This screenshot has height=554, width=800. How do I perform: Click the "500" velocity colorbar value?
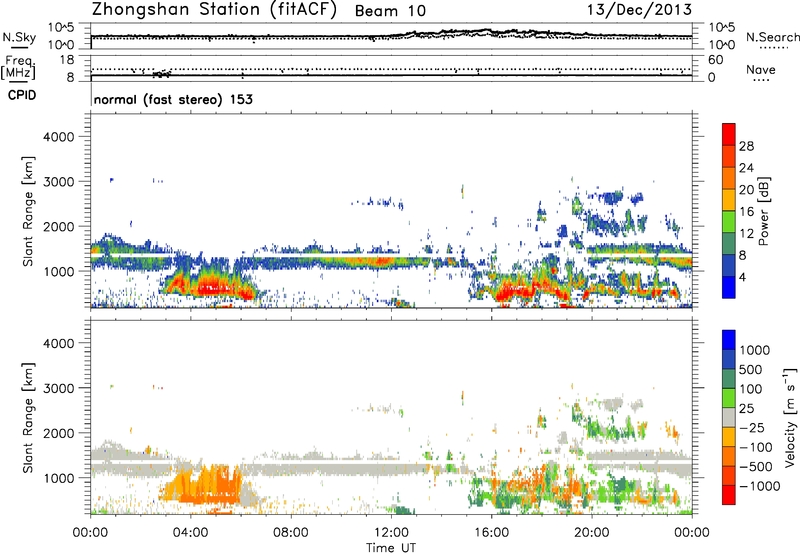coord(751,369)
